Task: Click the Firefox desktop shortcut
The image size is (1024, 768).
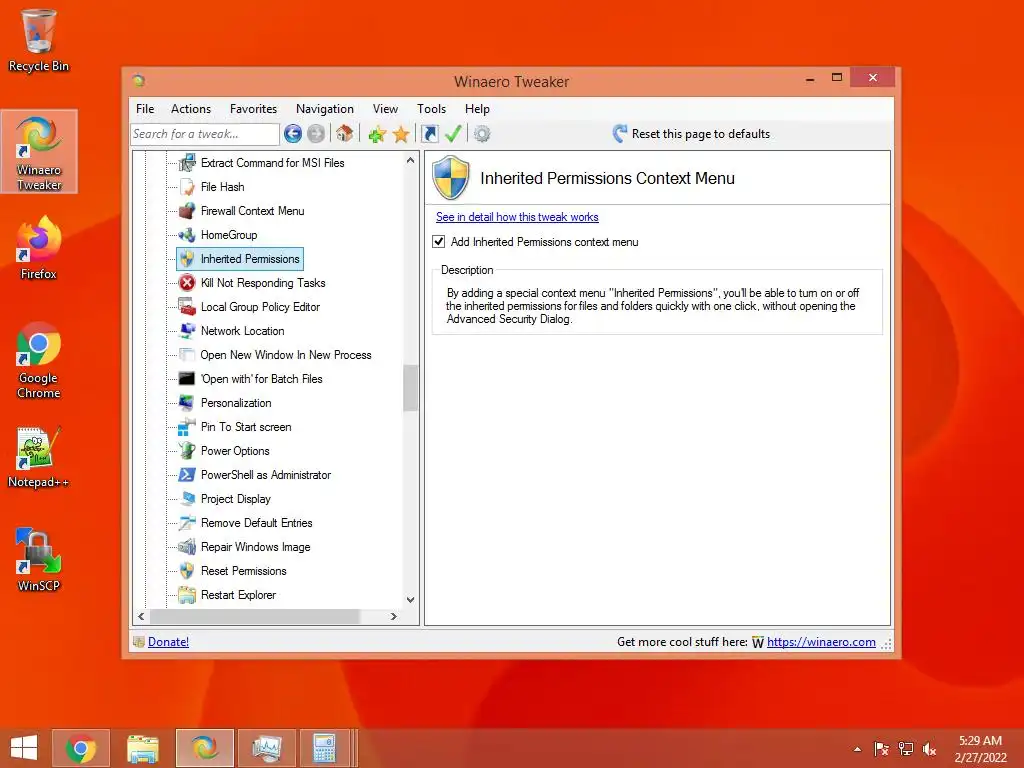Action: click(39, 249)
